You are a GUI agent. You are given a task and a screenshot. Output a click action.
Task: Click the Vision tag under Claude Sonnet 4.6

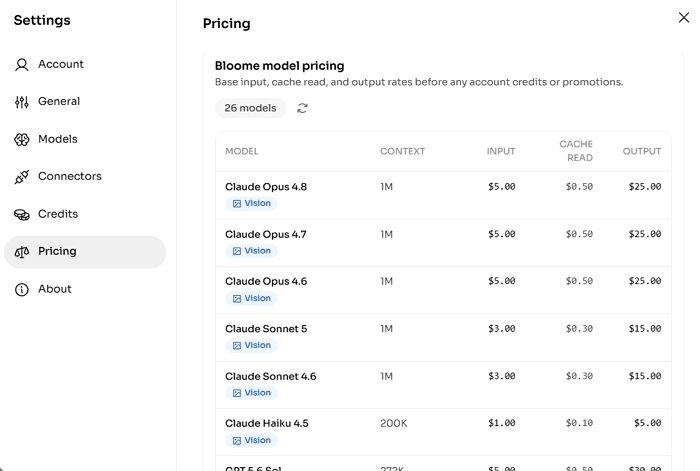pyautogui.click(x=251, y=393)
